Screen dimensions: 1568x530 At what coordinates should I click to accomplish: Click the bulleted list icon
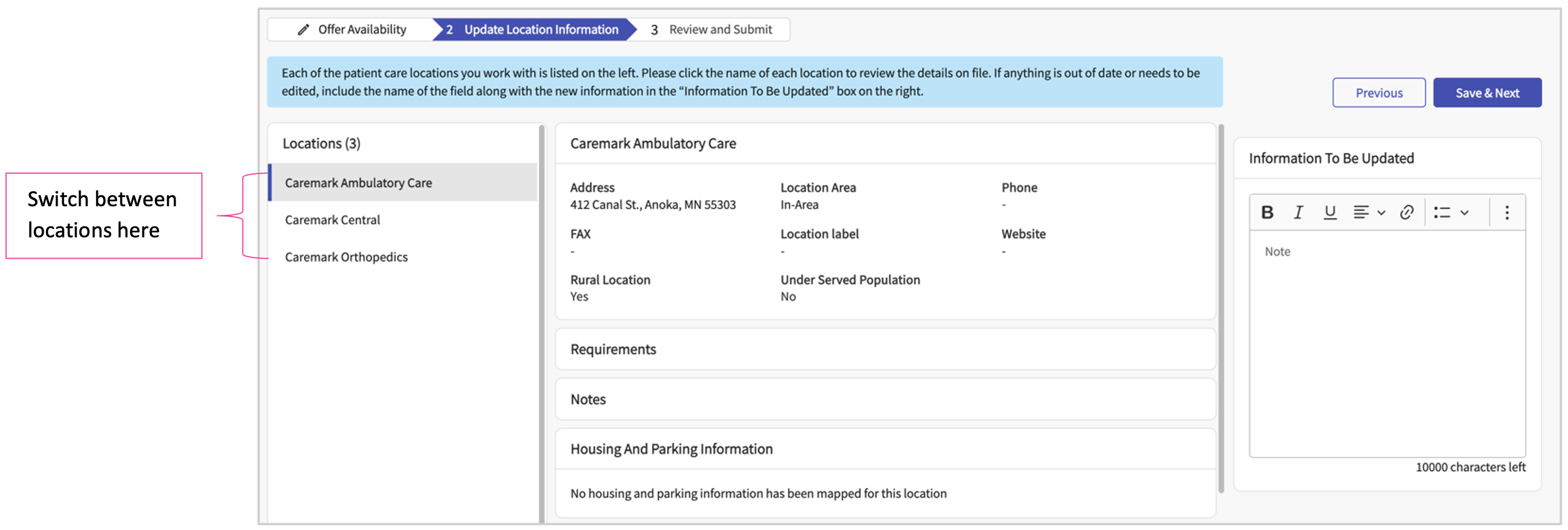(x=1442, y=213)
